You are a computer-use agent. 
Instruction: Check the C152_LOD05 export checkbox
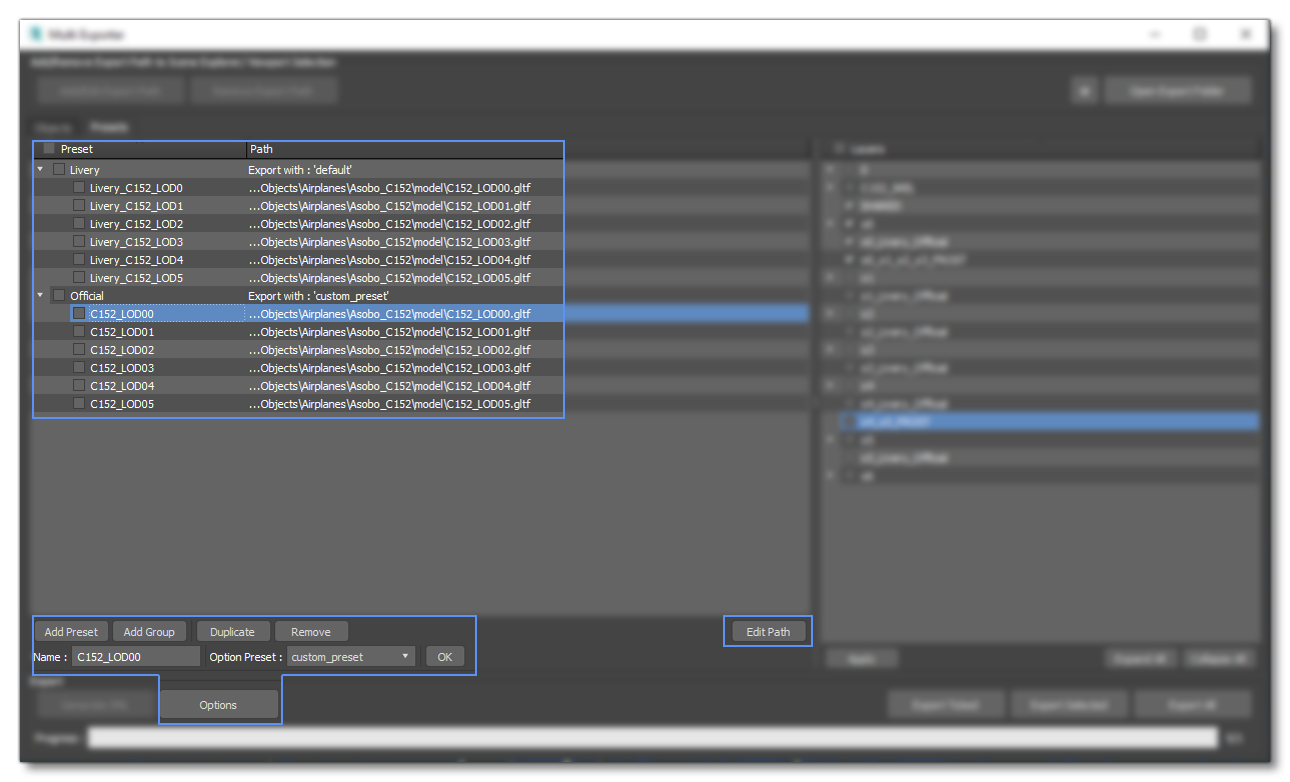[x=78, y=403]
